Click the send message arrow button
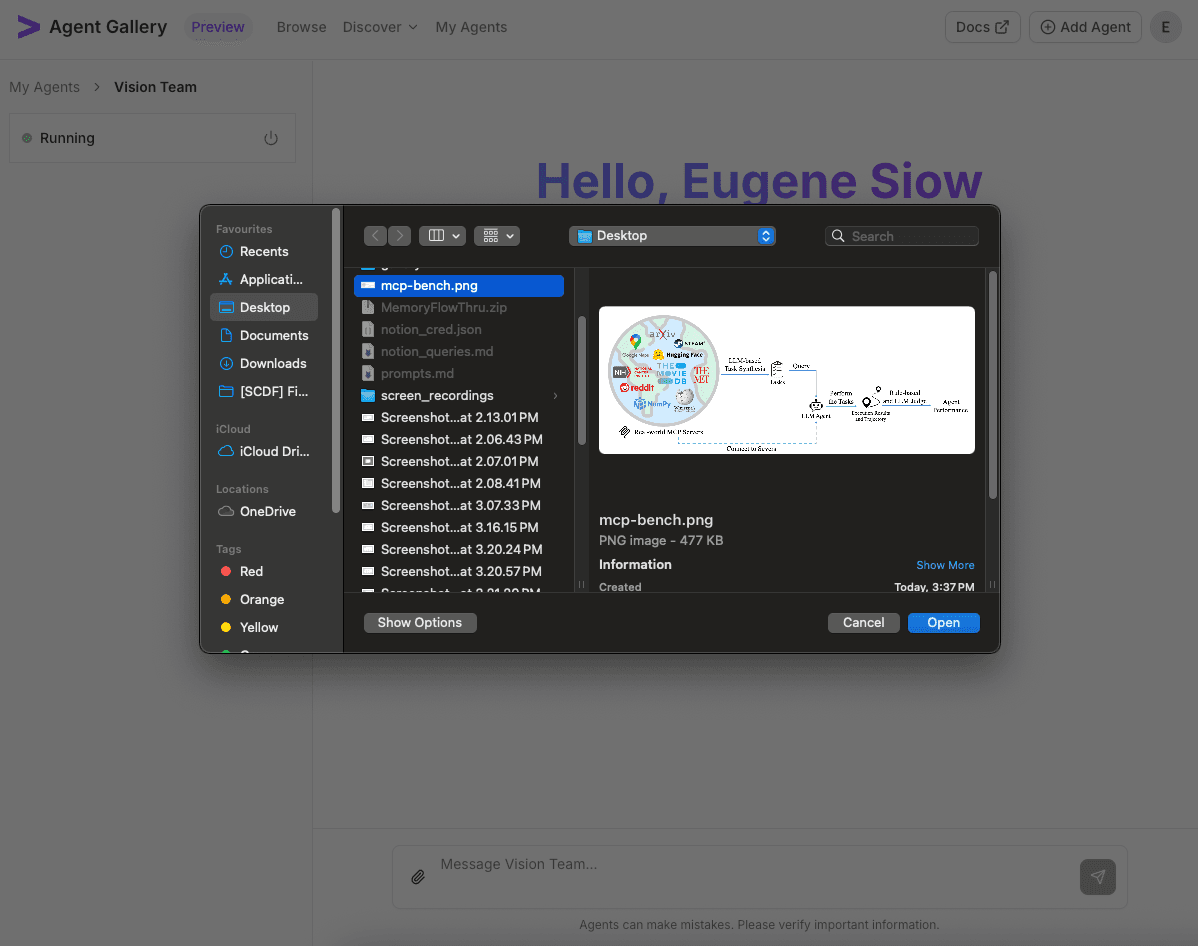The width and height of the screenshot is (1198, 946). click(1097, 877)
